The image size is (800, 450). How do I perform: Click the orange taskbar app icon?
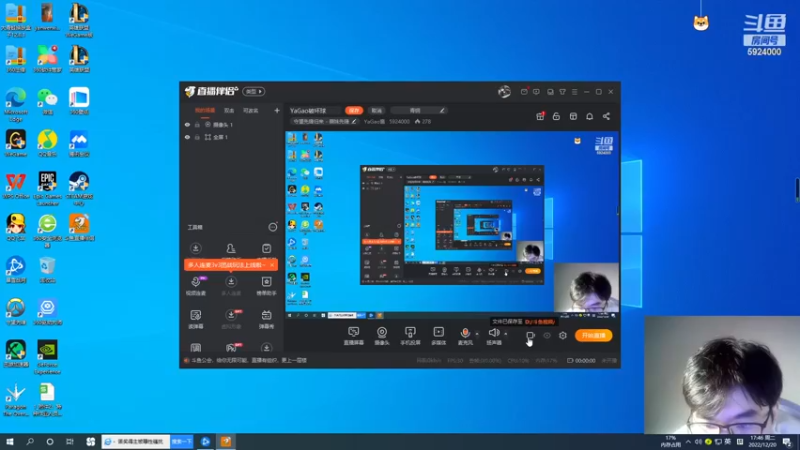tap(226, 441)
